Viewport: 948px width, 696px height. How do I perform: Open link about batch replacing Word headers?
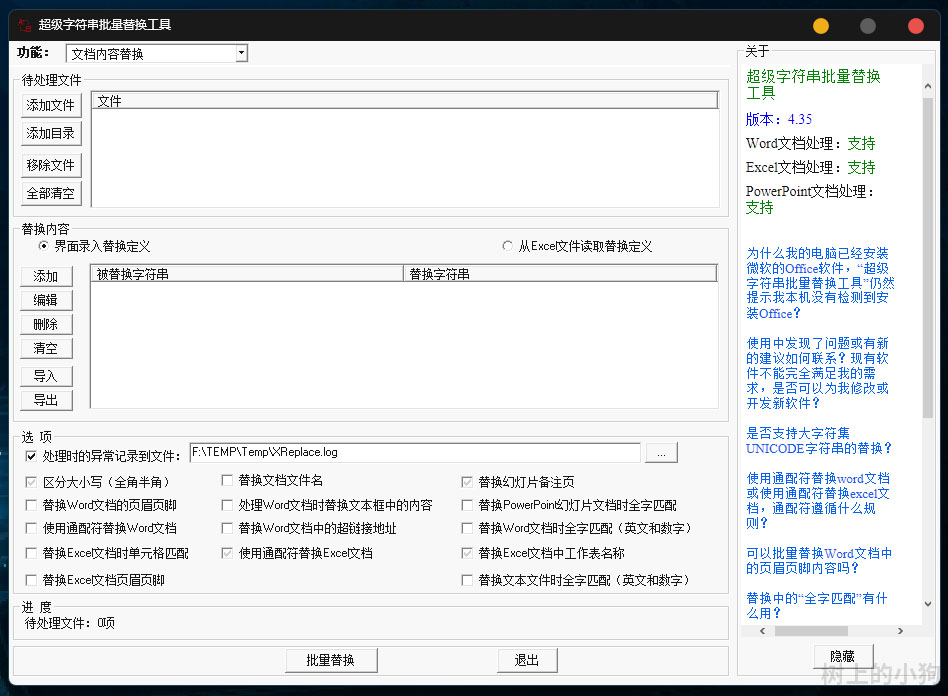coord(819,560)
